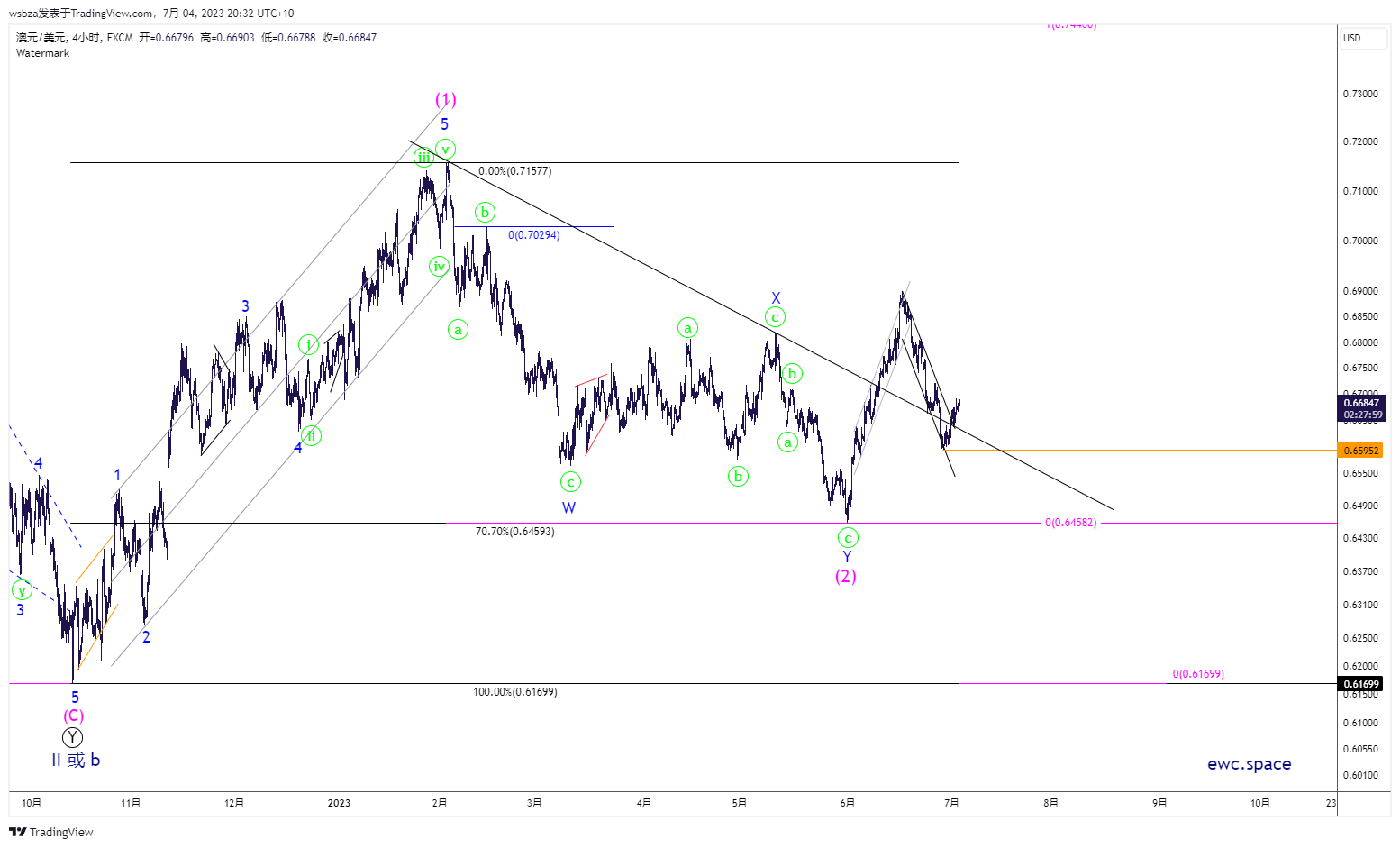Screen dimensions: 1400x848
Task: Click the magenta (C) wave label
Action: [x=73, y=716]
